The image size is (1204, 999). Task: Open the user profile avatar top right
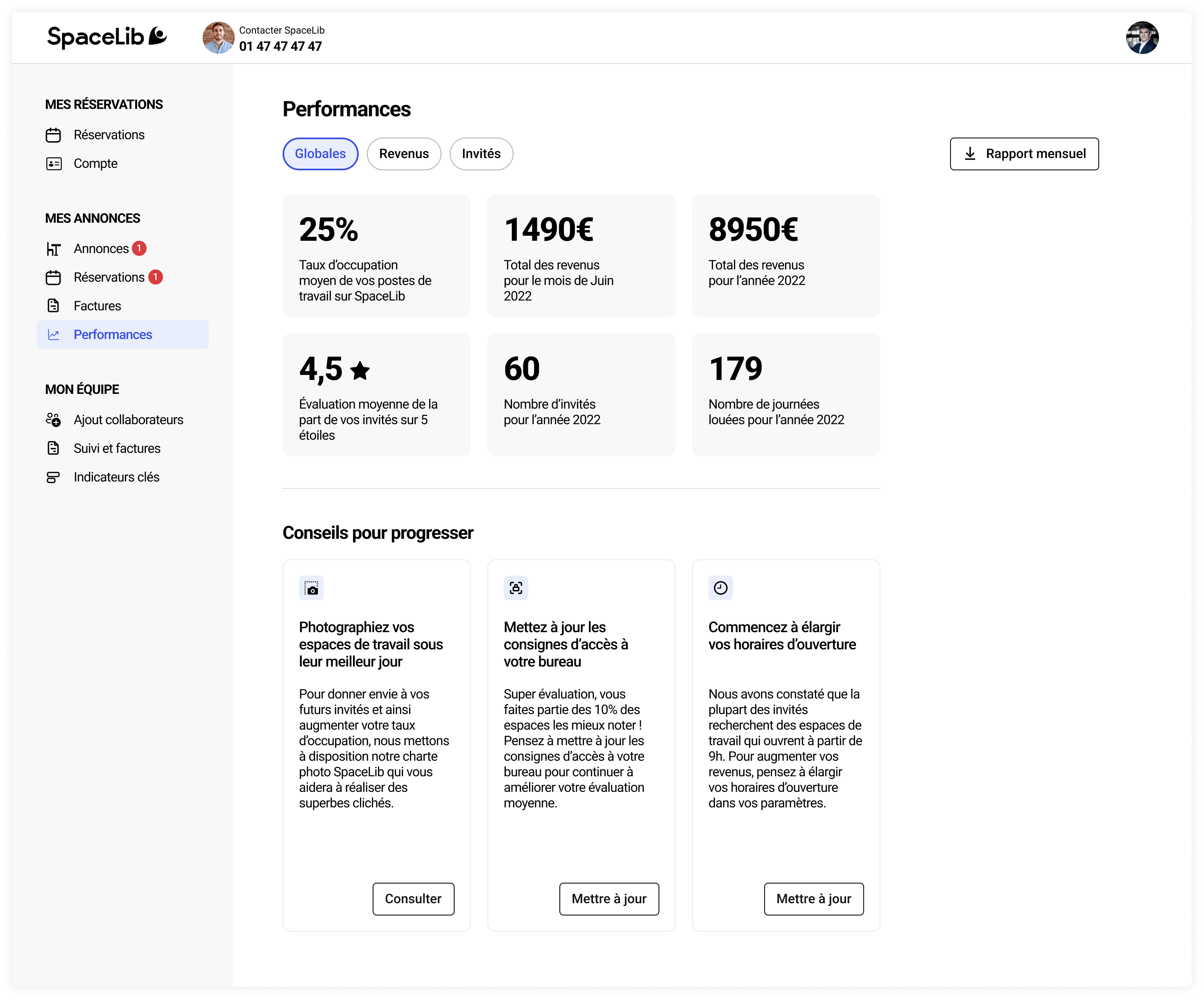[x=1141, y=38]
